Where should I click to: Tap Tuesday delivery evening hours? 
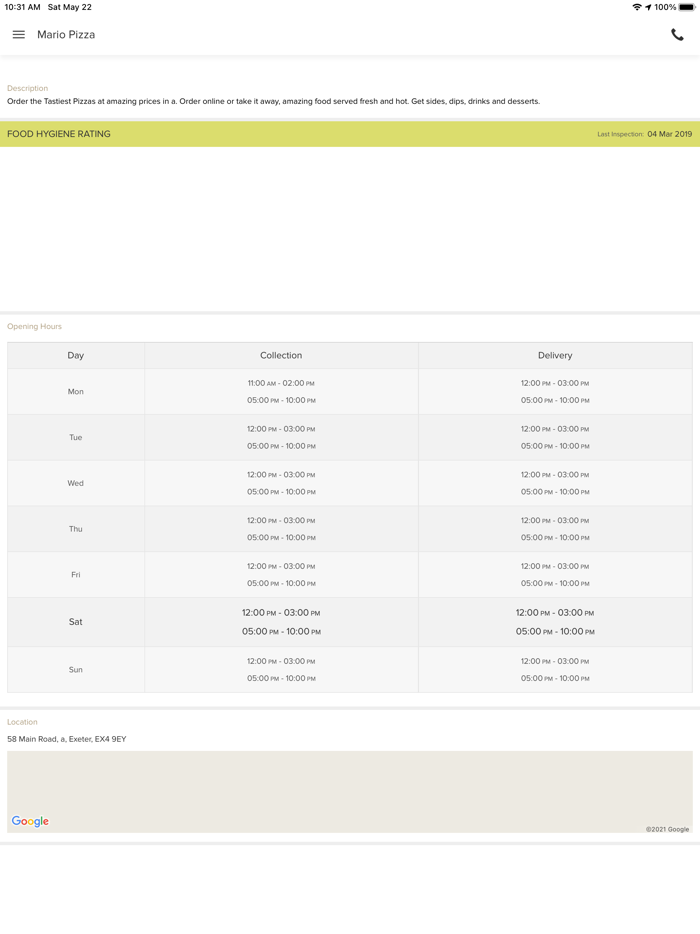click(555, 446)
